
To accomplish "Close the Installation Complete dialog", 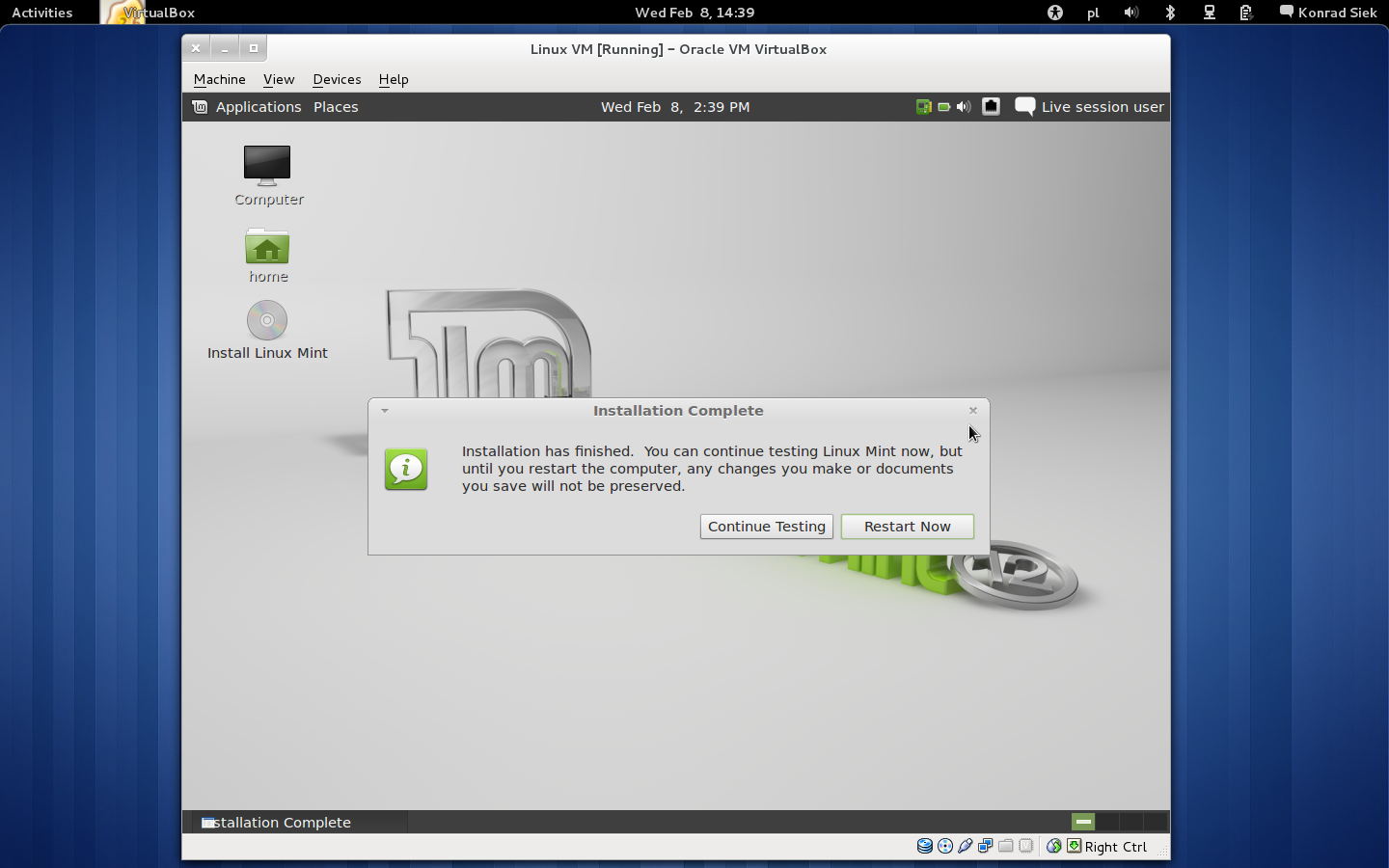I will click(x=973, y=411).
